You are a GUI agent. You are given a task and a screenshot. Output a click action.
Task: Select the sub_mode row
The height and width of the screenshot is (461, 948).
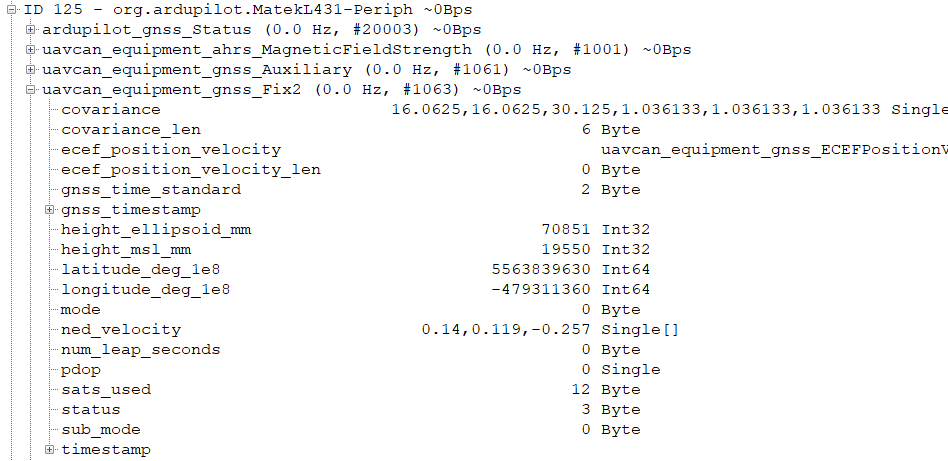coord(351,430)
